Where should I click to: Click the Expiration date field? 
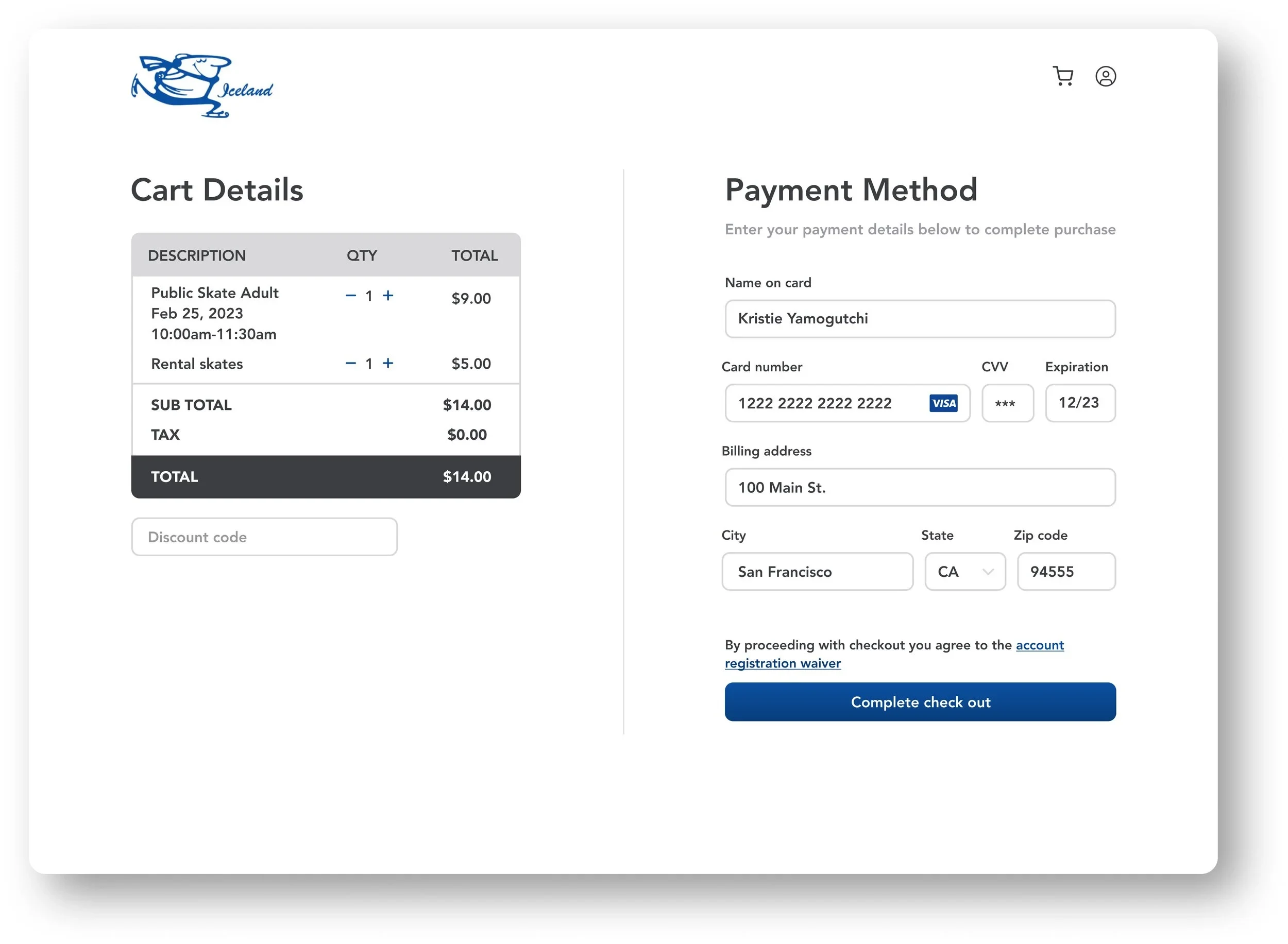pos(1080,403)
